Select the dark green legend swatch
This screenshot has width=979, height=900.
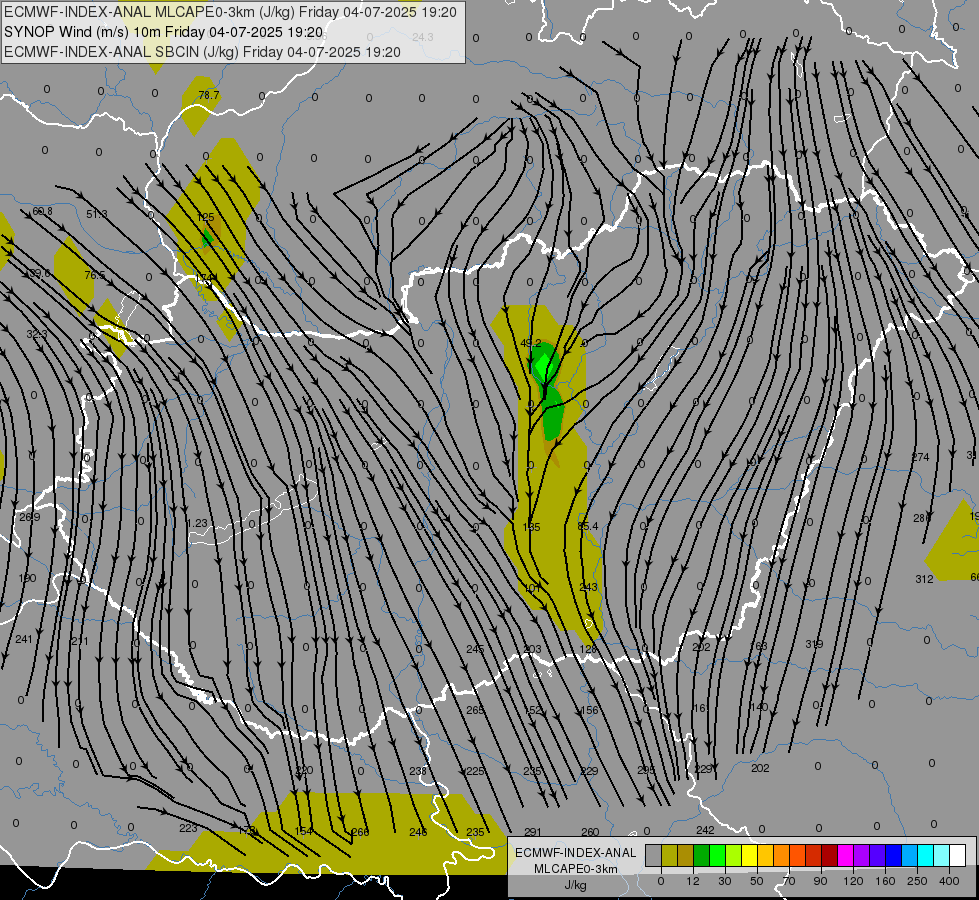pyautogui.click(x=702, y=855)
